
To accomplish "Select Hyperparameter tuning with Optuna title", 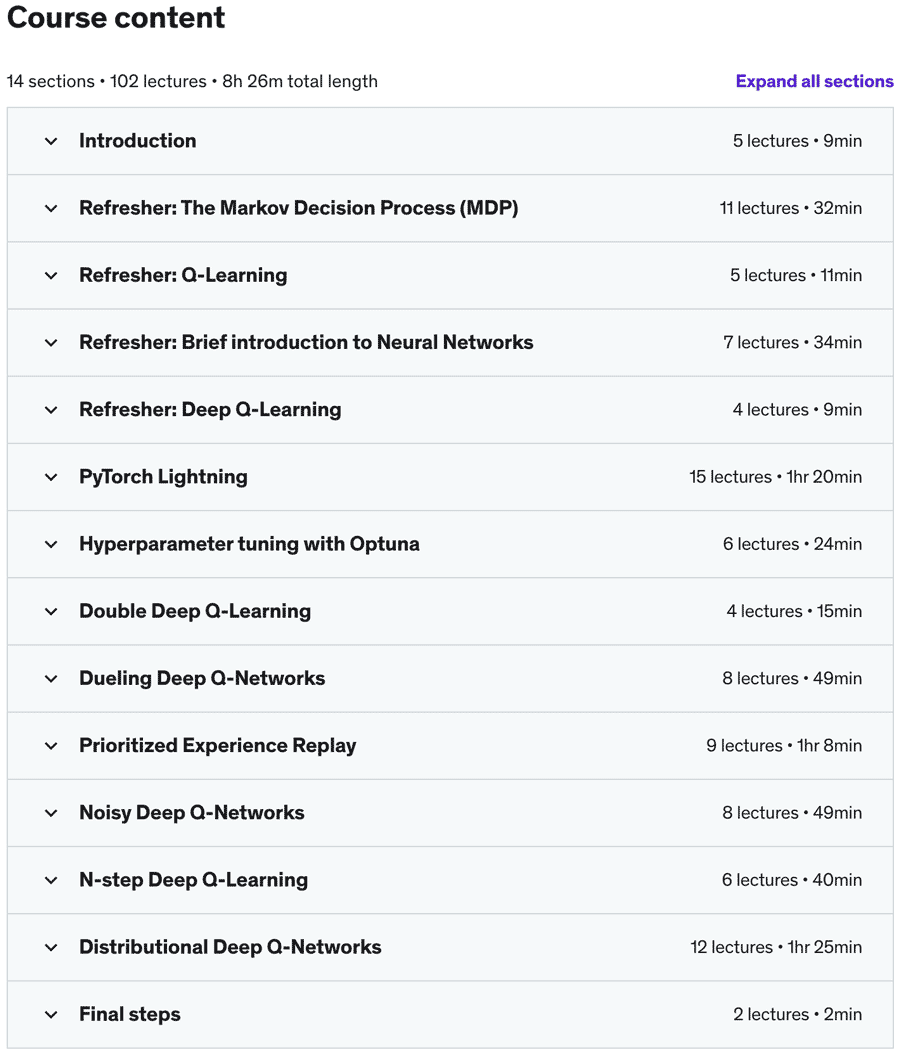I will point(249,544).
